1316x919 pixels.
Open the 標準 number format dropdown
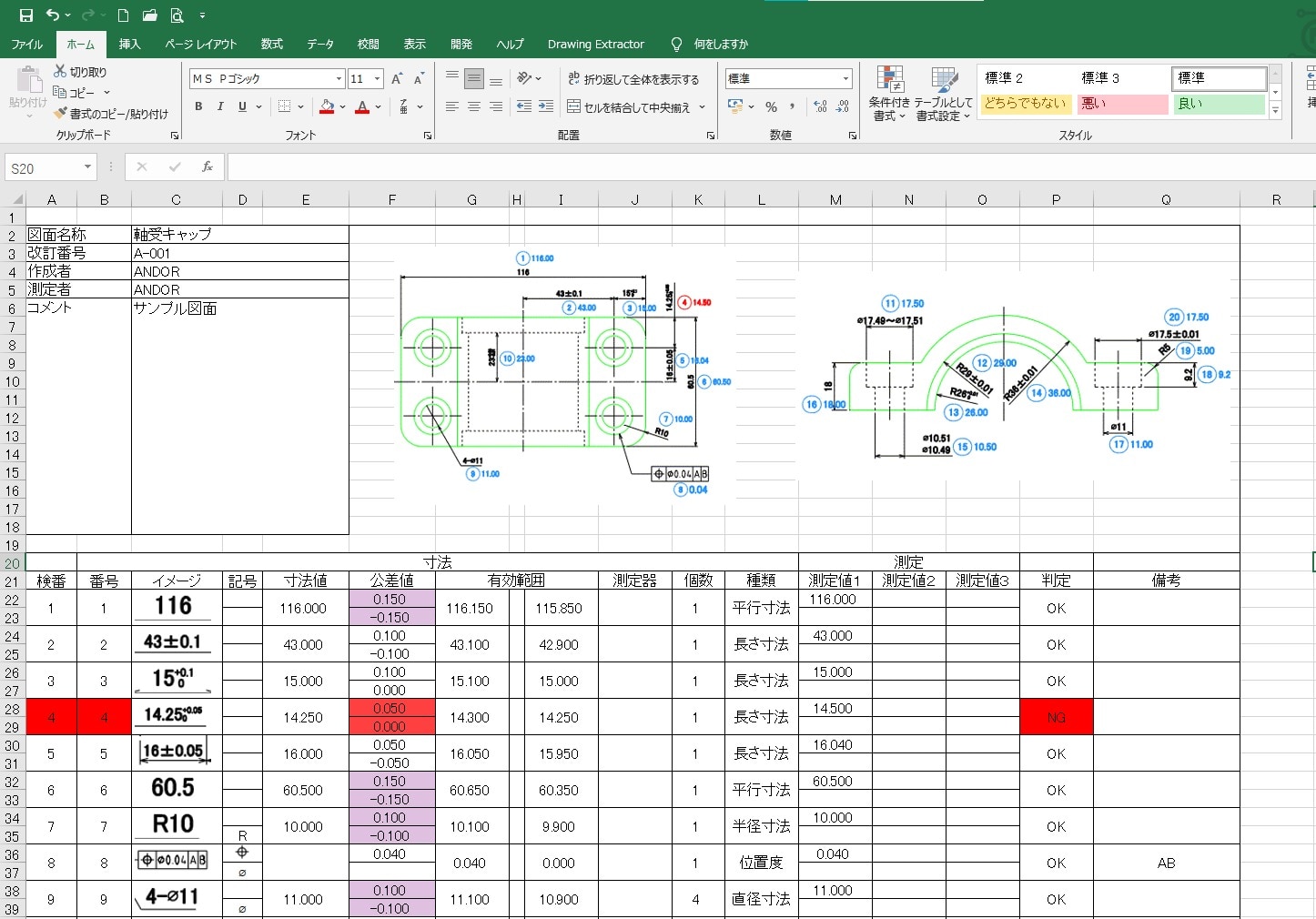[845, 79]
